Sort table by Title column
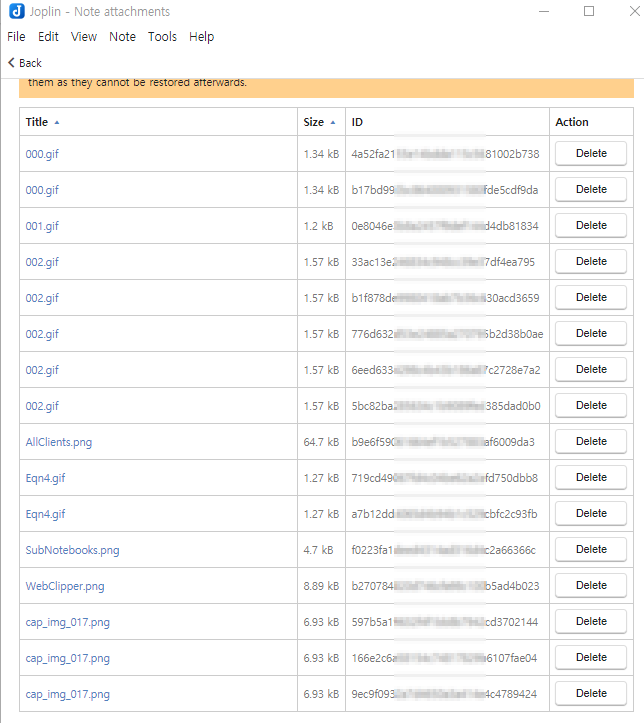 (x=42, y=122)
